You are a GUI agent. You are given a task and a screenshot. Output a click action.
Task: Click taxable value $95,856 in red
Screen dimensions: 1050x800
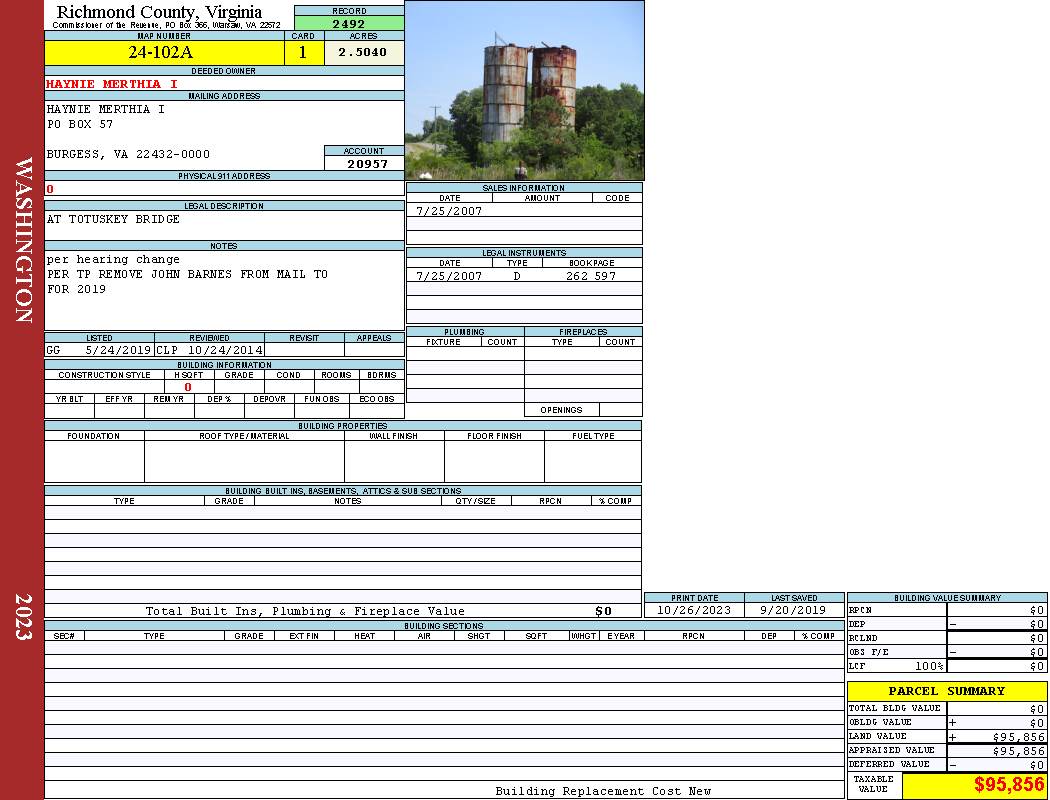pos(1009,784)
